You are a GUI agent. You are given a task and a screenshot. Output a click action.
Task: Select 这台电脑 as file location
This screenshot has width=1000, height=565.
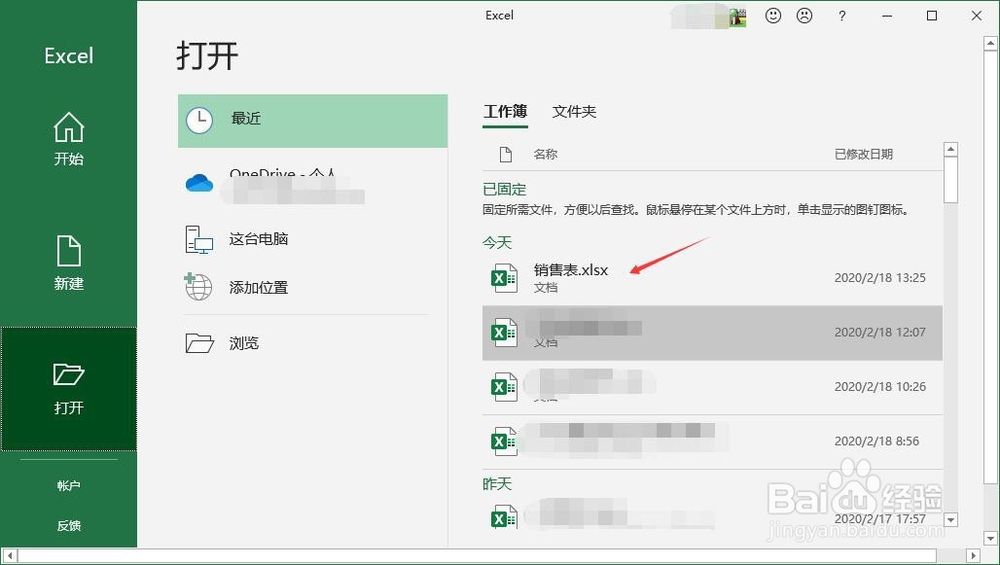[312, 239]
